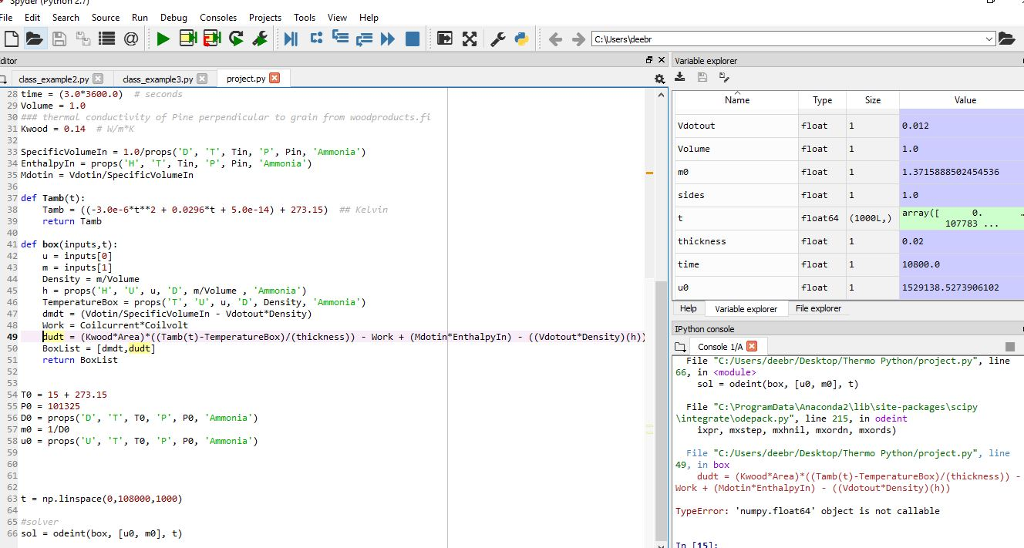1024x548 pixels.
Task: Close the project.py editor tab
Action: click(x=274, y=78)
